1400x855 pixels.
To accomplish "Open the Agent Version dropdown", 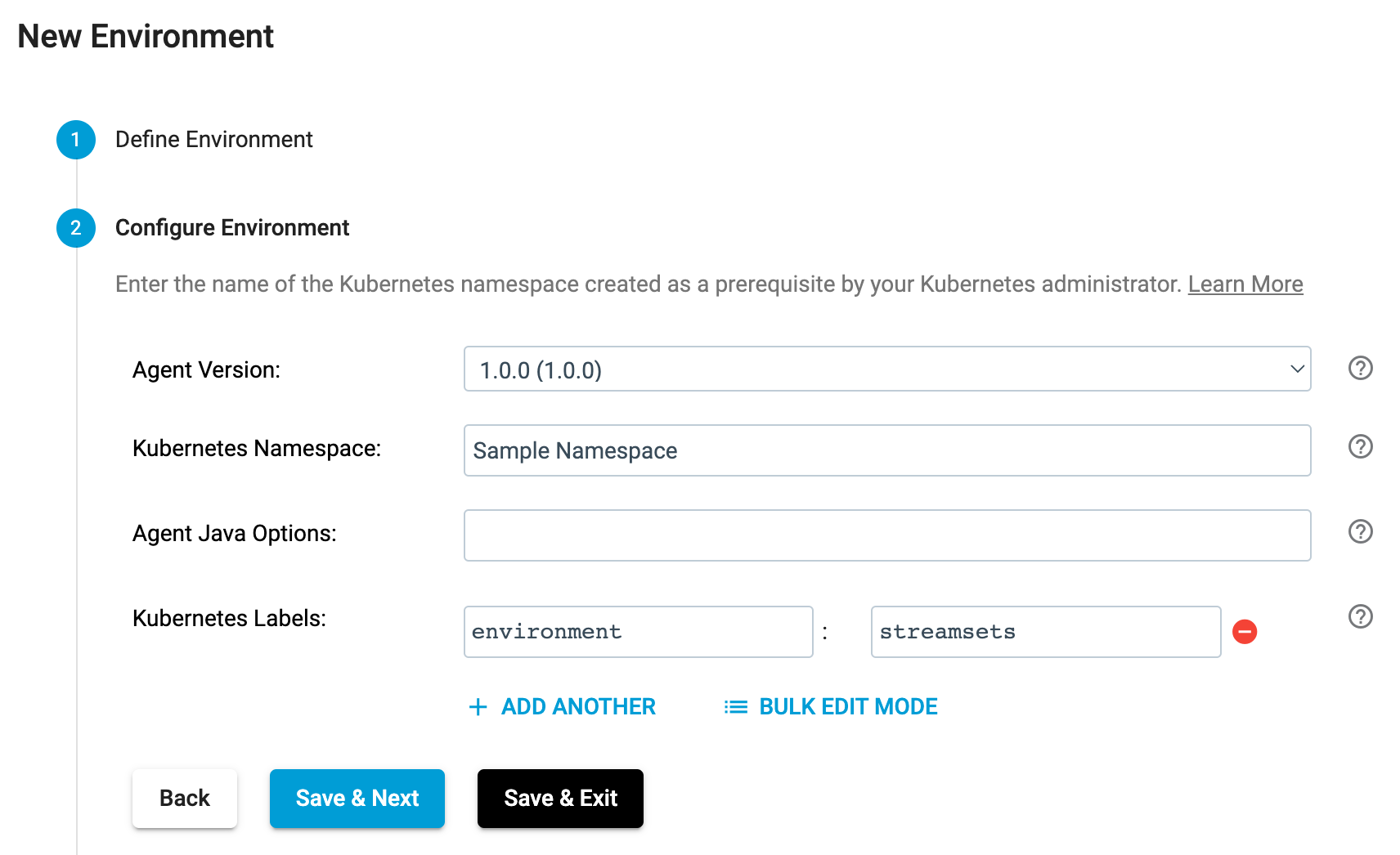I will point(887,369).
